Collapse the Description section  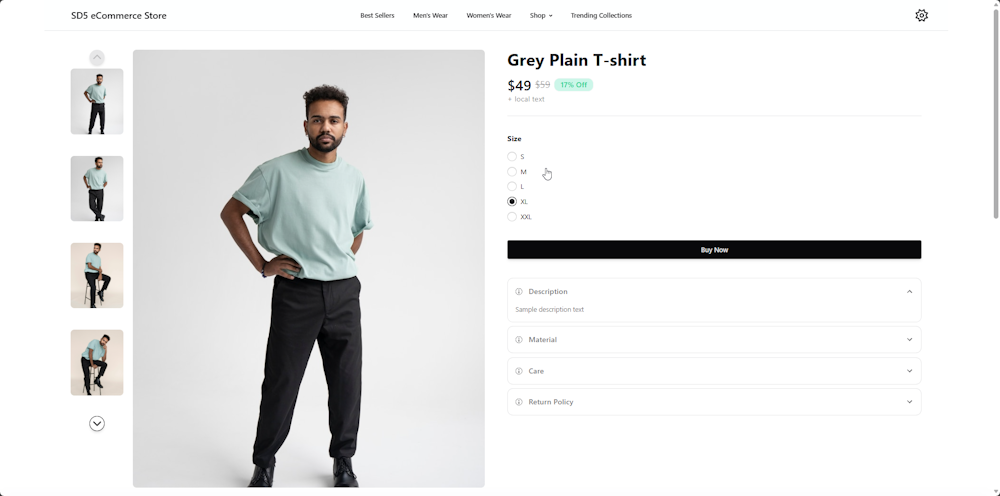pyautogui.click(x=909, y=292)
